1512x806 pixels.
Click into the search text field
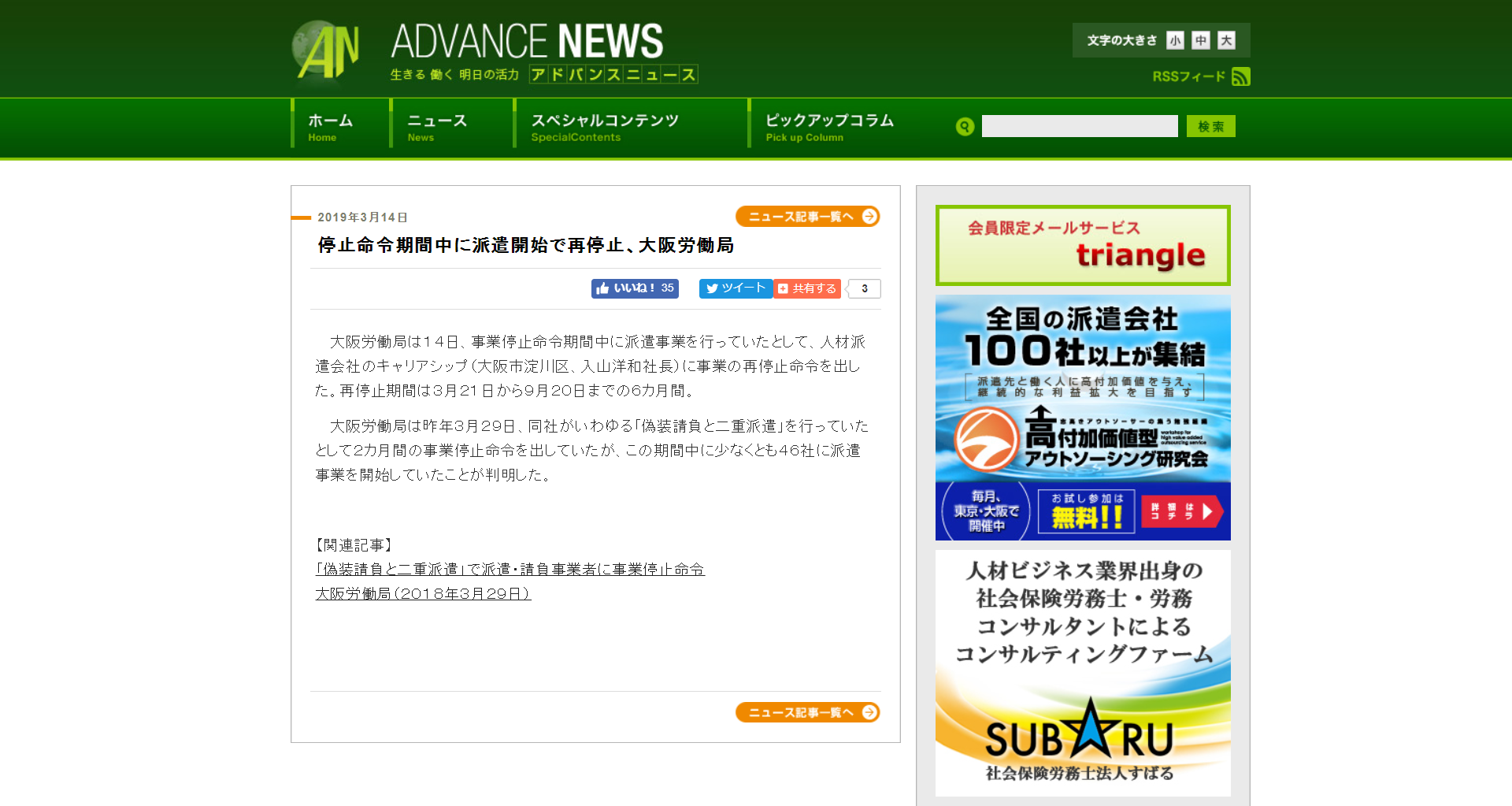[x=1079, y=126]
